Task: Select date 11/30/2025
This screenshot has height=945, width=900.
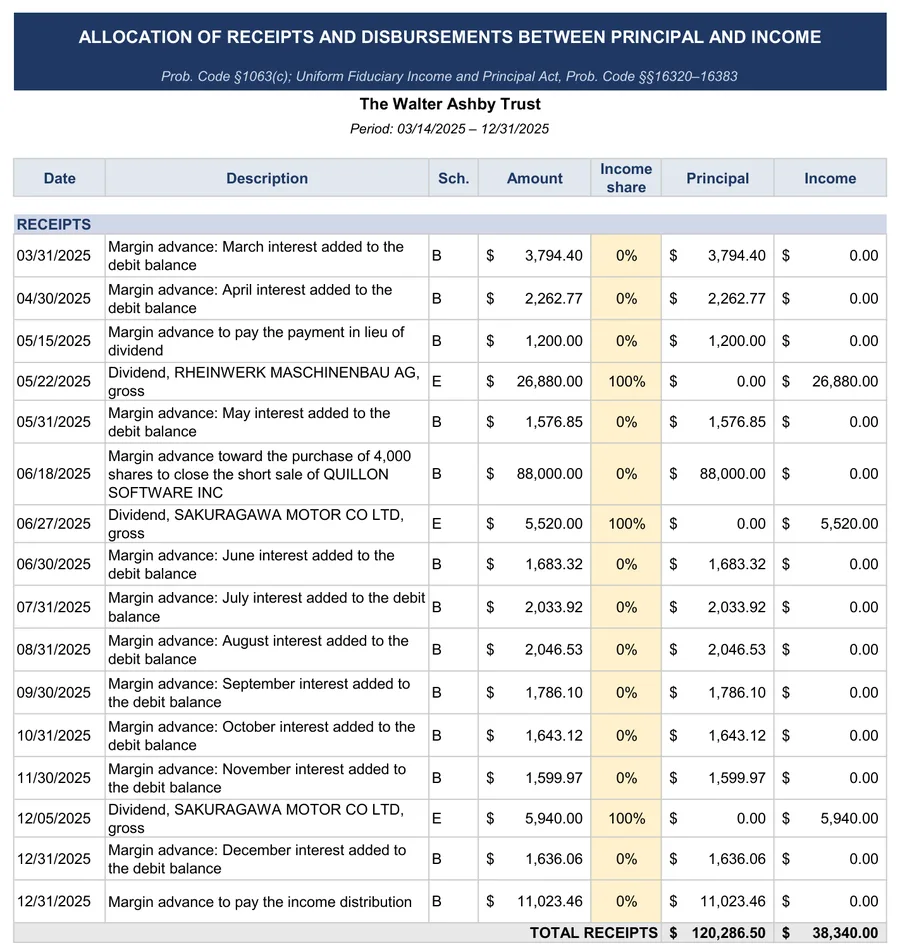Action: (54, 778)
